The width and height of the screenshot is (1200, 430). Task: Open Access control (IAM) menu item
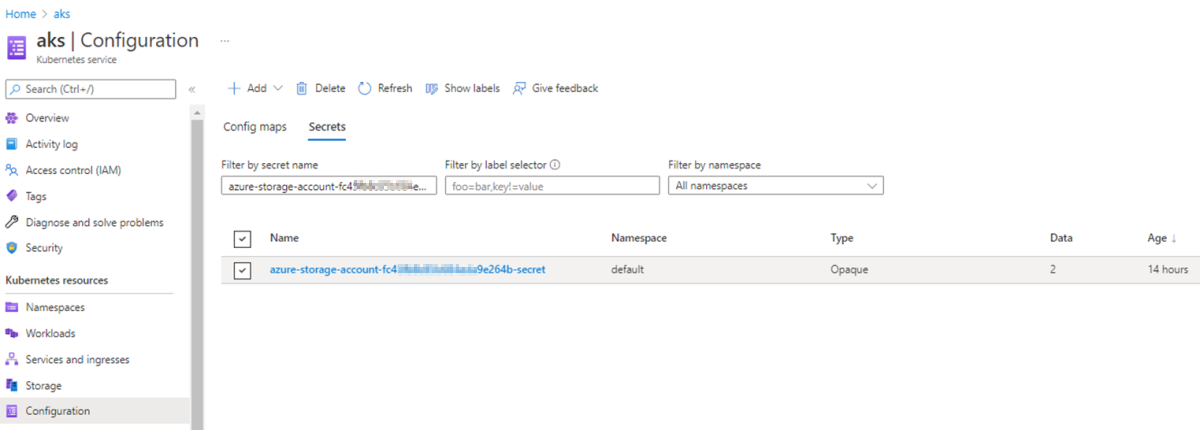point(73,170)
